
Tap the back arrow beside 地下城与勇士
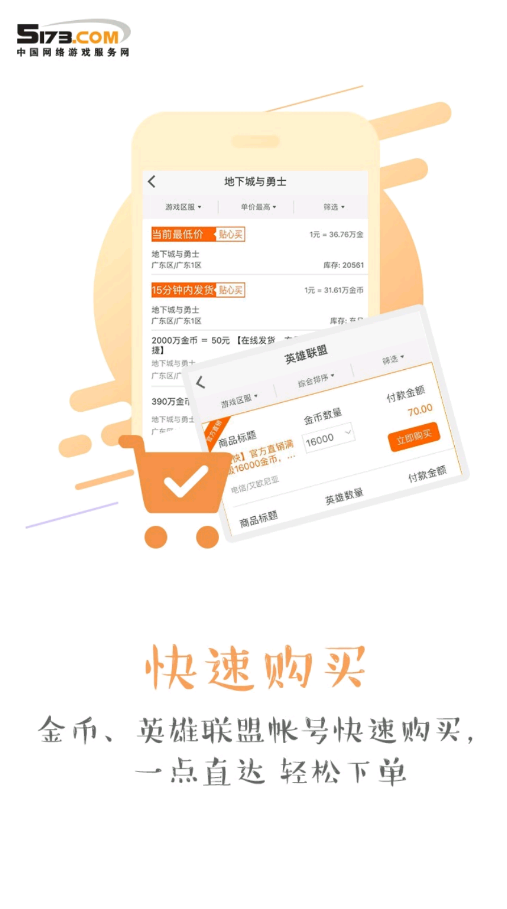[x=152, y=181]
